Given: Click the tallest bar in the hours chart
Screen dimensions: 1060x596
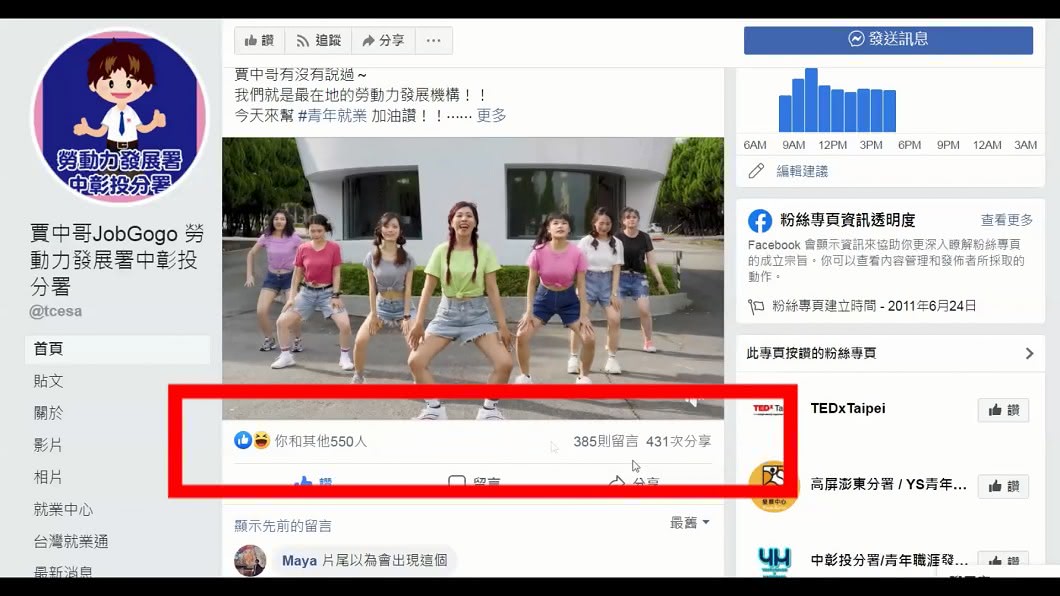Looking at the screenshot, I should coord(811,100).
